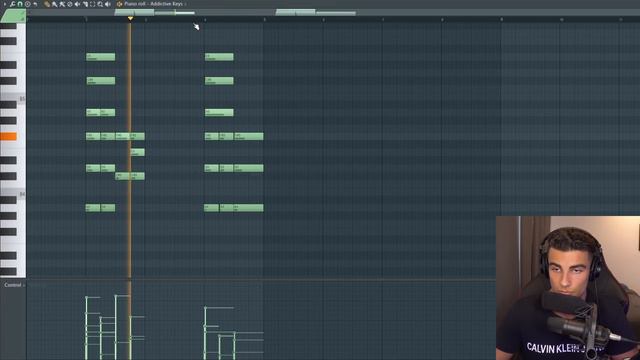Select the single E4 note at the playhead

click(137, 152)
